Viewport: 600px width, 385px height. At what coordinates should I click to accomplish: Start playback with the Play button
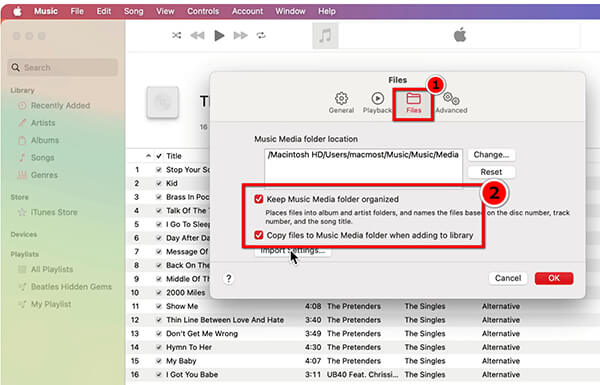[x=219, y=36]
